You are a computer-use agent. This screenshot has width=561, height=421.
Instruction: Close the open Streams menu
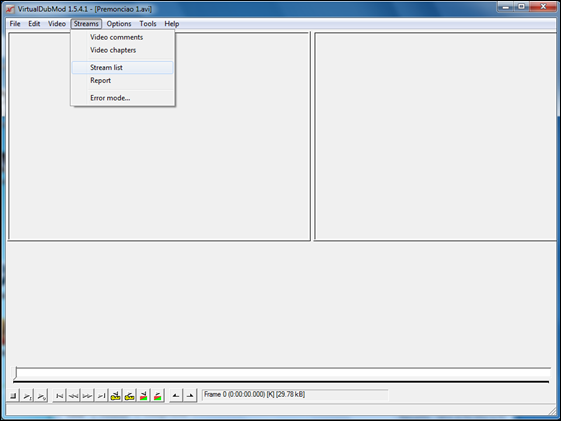(86, 24)
